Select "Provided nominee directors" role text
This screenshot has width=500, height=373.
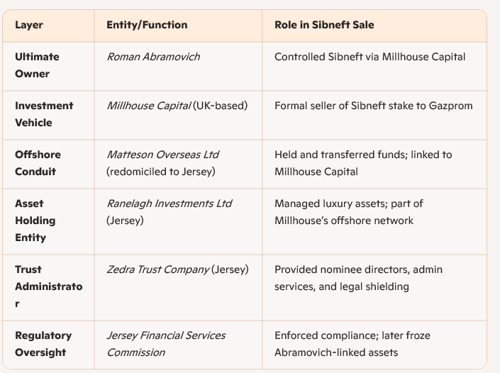(x=359, y=278)
